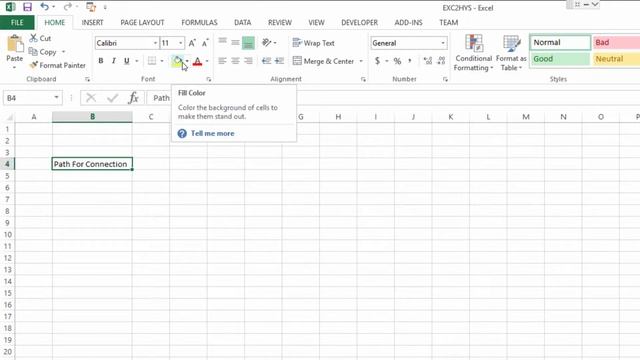Image resolution: width=640 pixels, height=360 pixels.
Task: Cancel the formula bar entry
Action: [91, 98]
